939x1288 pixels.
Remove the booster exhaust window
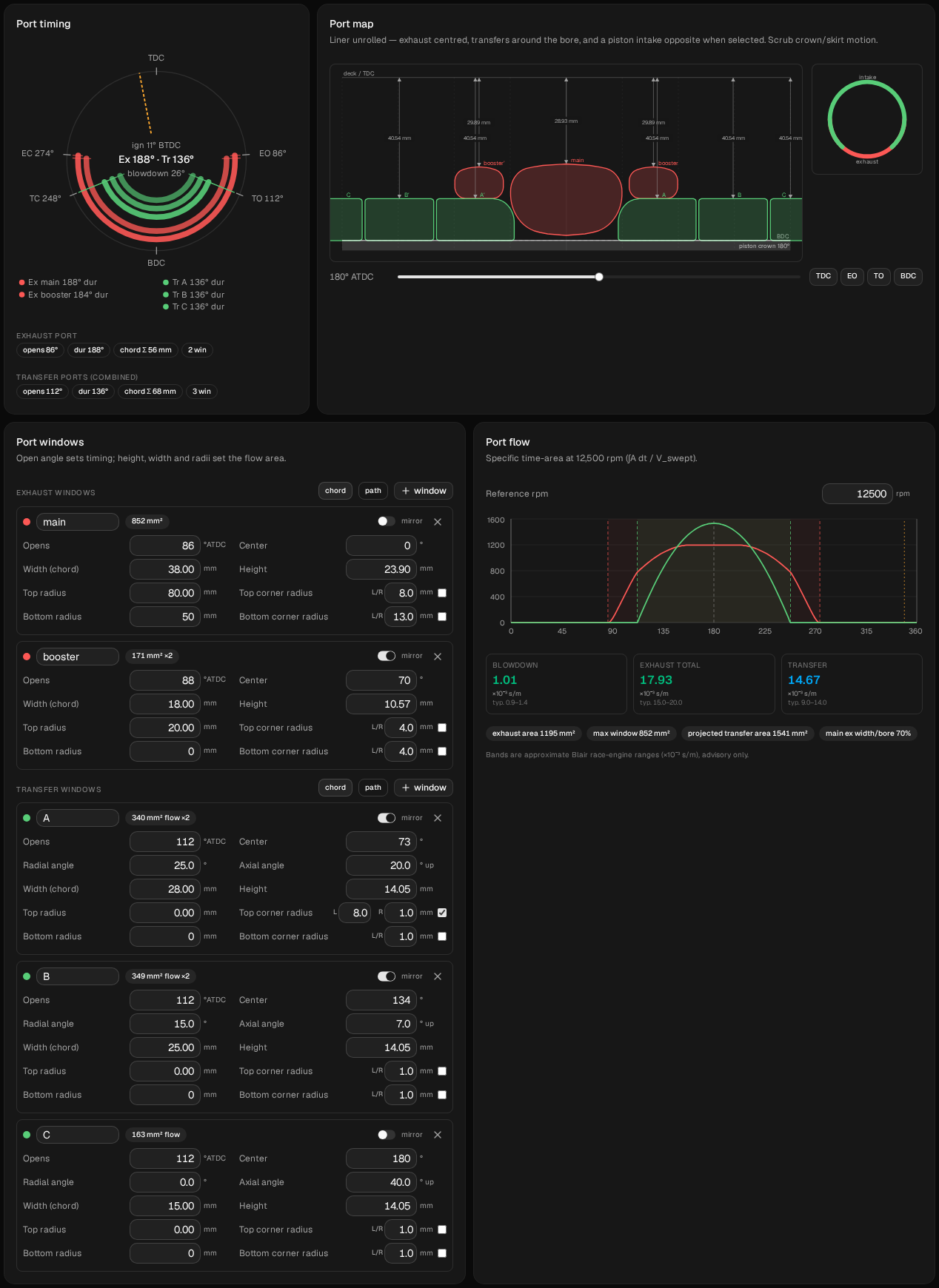point(438,657)
